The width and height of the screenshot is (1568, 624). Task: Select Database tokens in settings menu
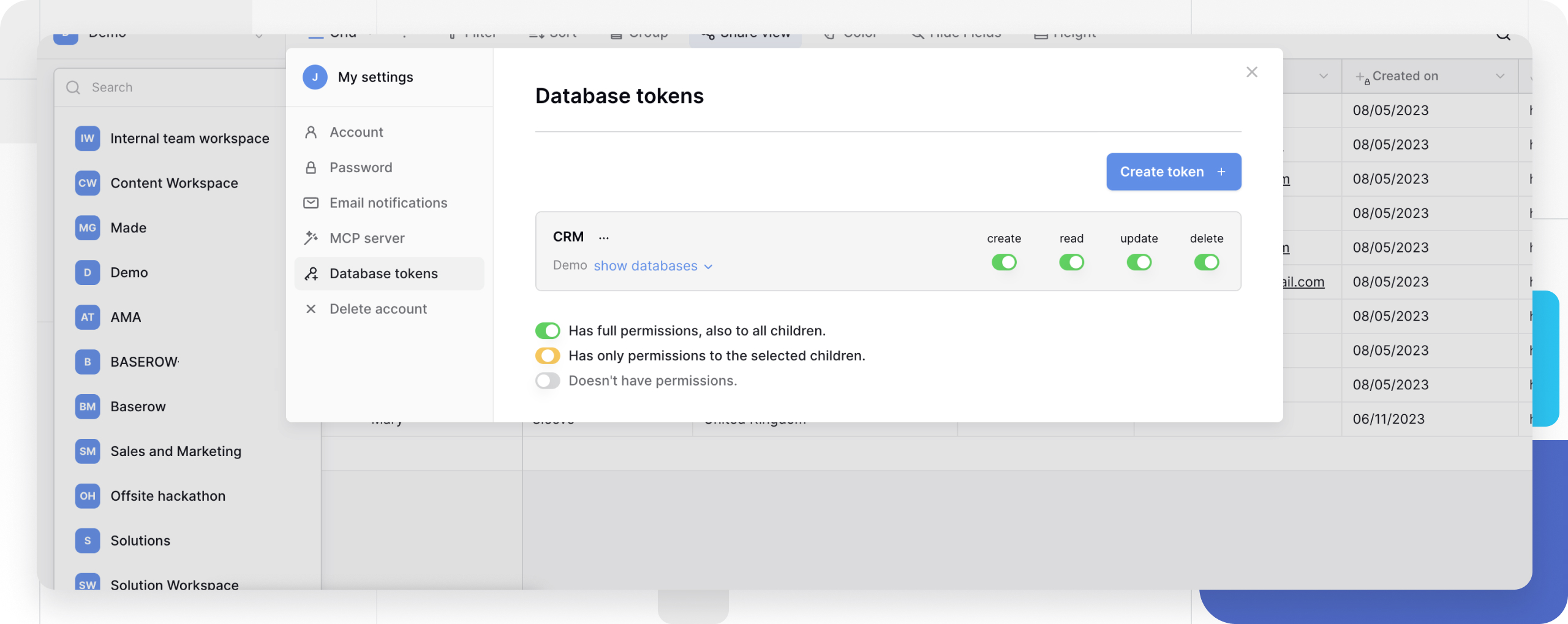click(383, 273)
